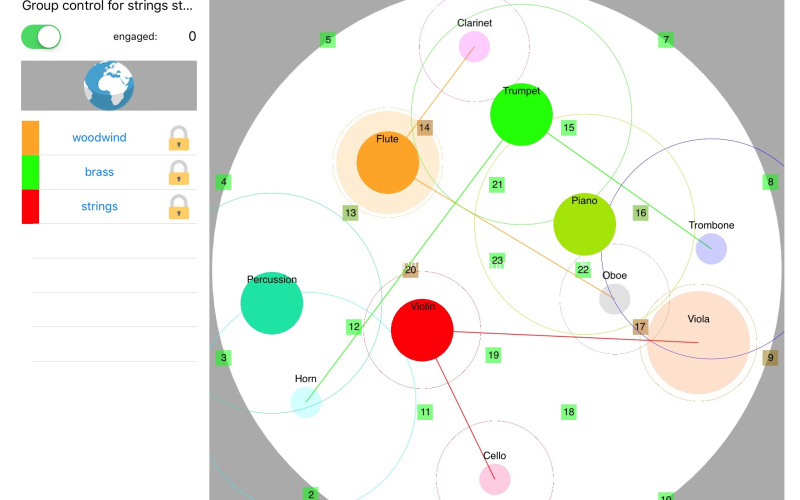Click speaker marker 18
Viewport: 800px width, 500px height.
pos(569,412)
